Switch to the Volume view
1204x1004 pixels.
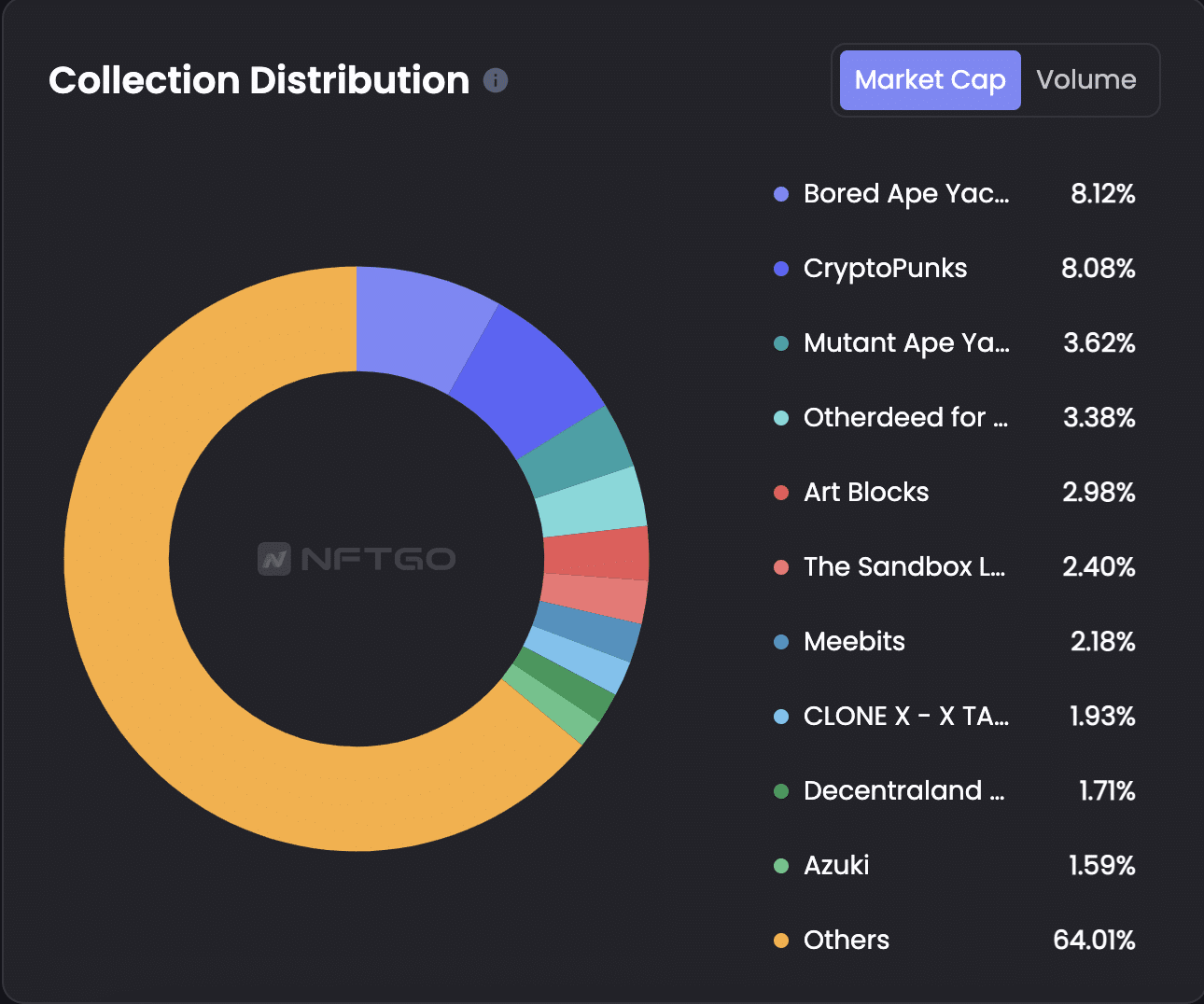pos(1085,80)
